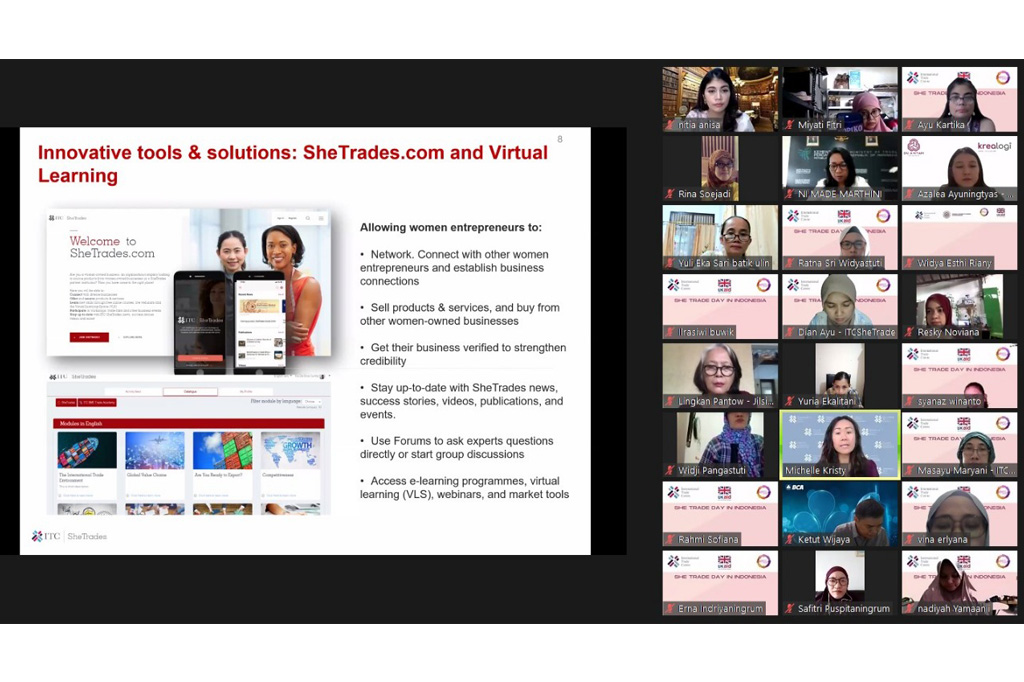The height and width of the screenshot is (682, 1024).
Task: Click red join button on SheTrades welcome page
Action: pyautogui.click(x=89, y=337)
